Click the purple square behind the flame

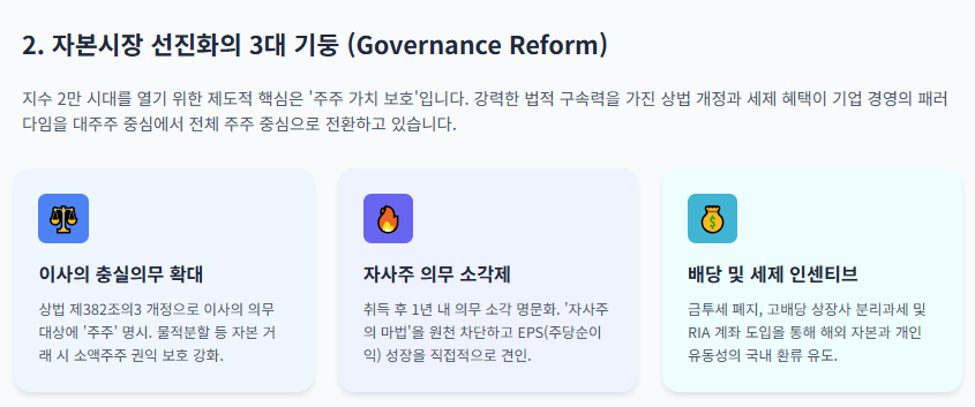[x=388, y=219]
